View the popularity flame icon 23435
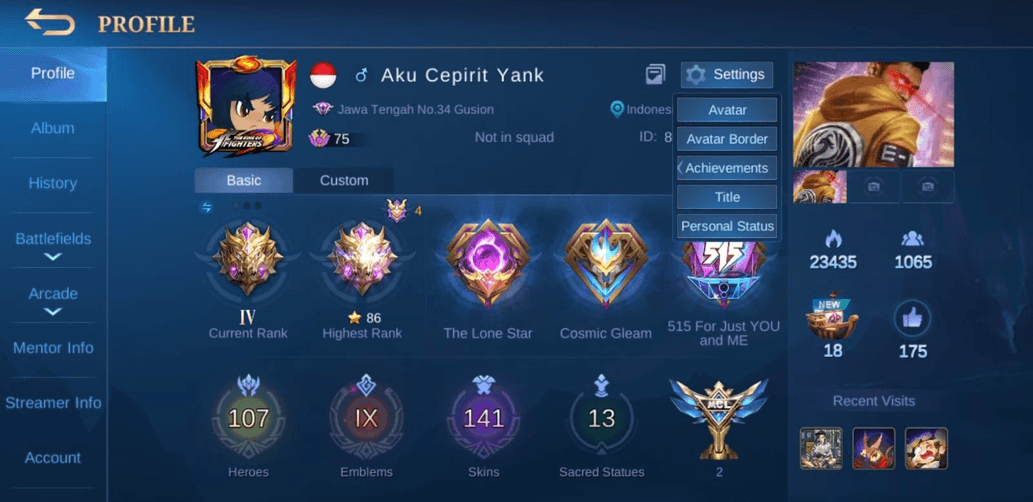This screenshot has height=502, width=1033. pyautogui.click(x=833, y=239)
